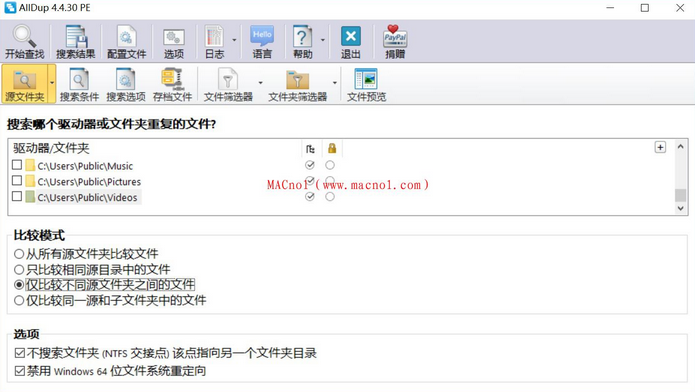
Task: Open the 文件预览 file preview panel
Action: 366,85
